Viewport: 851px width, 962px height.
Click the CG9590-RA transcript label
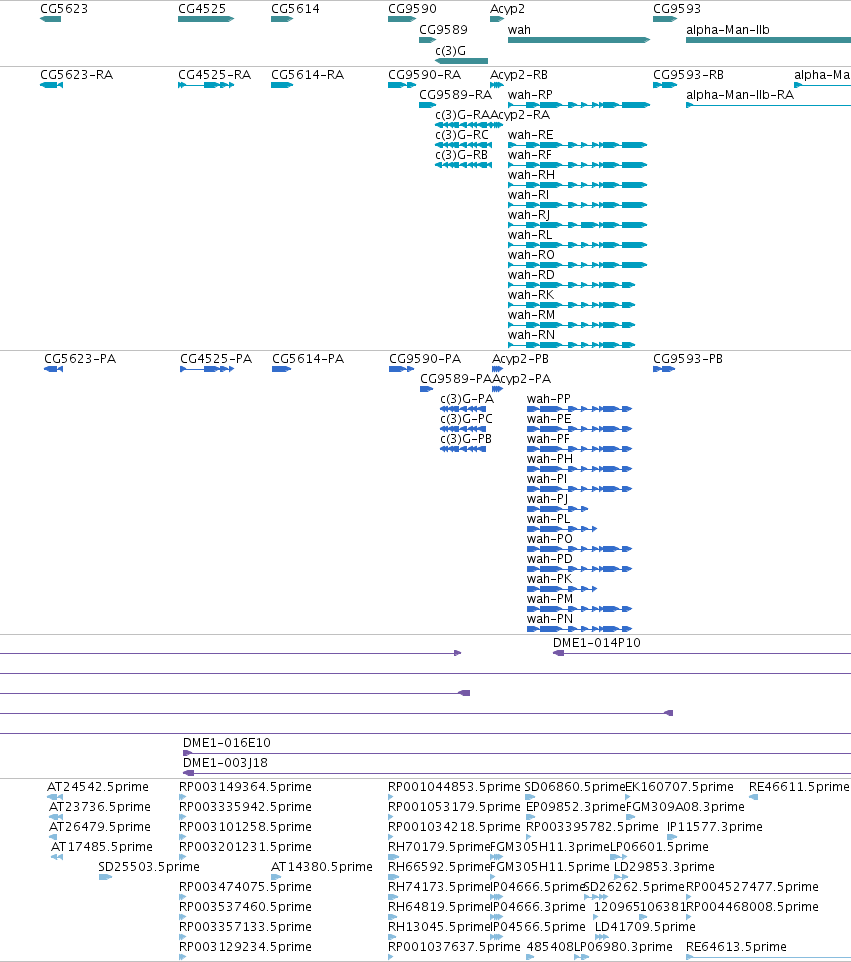425,75
